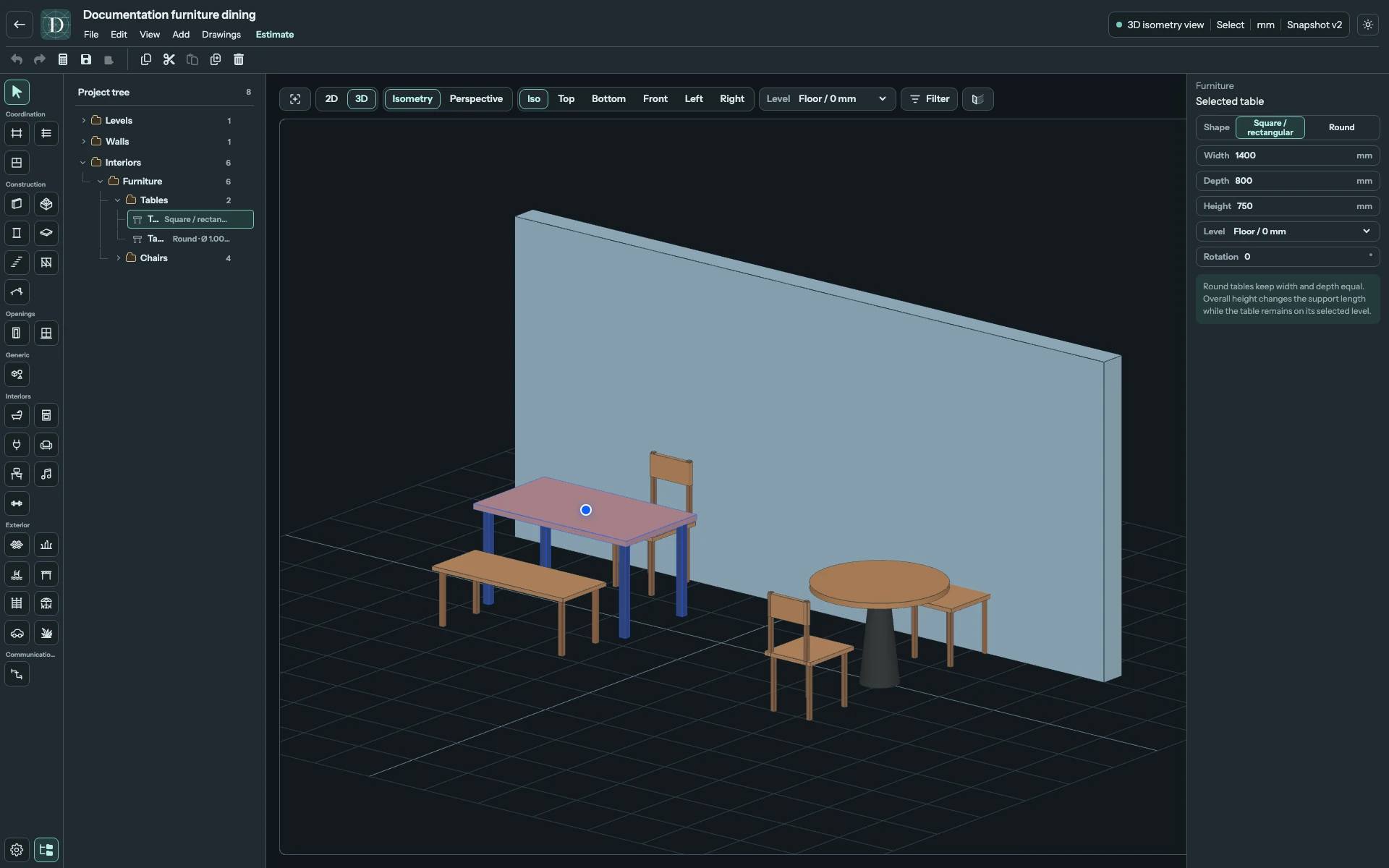The width and height of the screenshot is (1389, 868).
Task: Toggle the light/dark theme sun icon
Action: tap(1368, 25)
